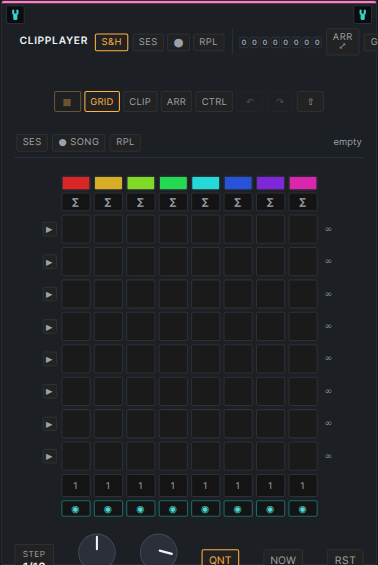Toggle the SONG record button

coord(79,142)
